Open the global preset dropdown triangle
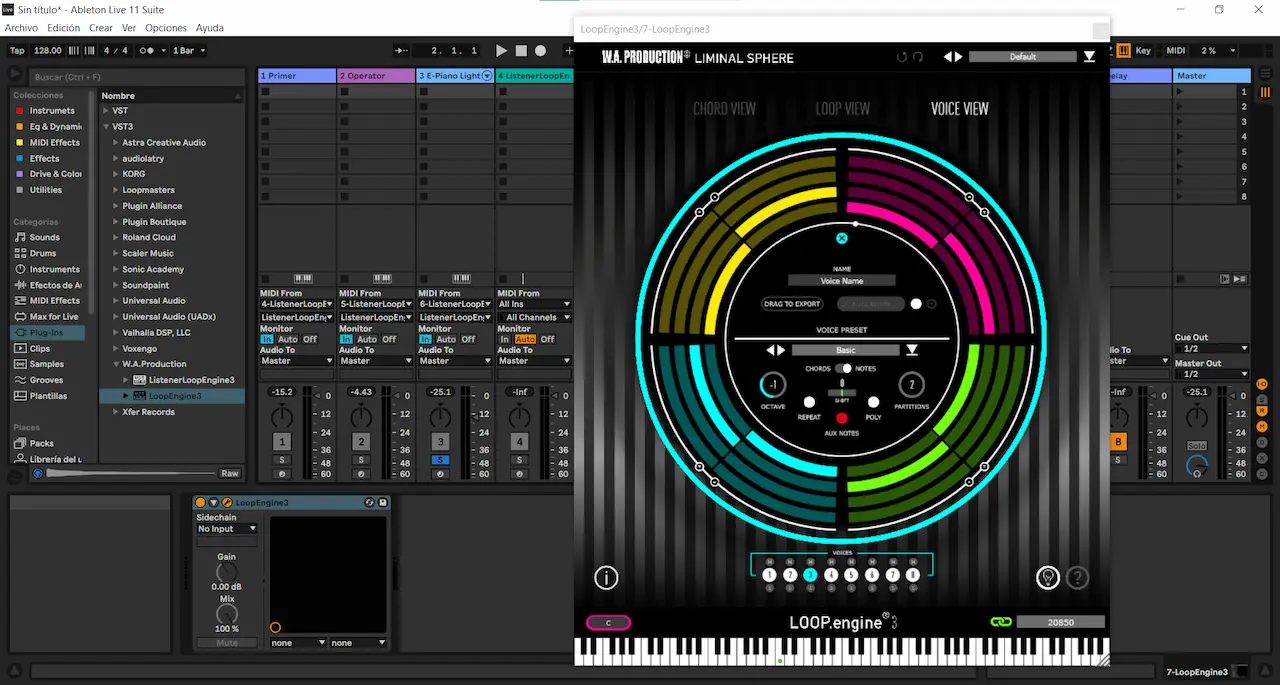 tap(1089, 57)
